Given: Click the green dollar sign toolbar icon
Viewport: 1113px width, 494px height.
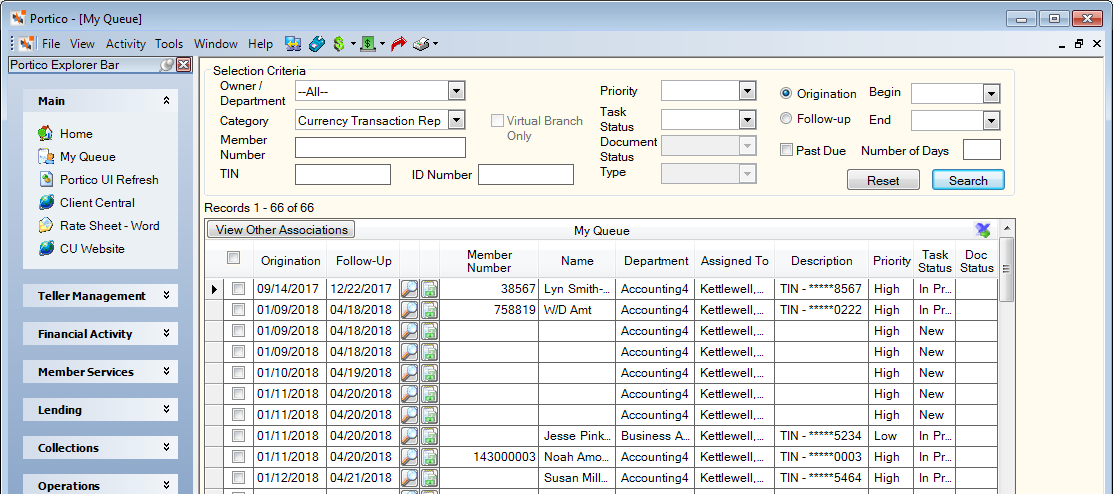Looking at the screenshot, I should 339,44.
